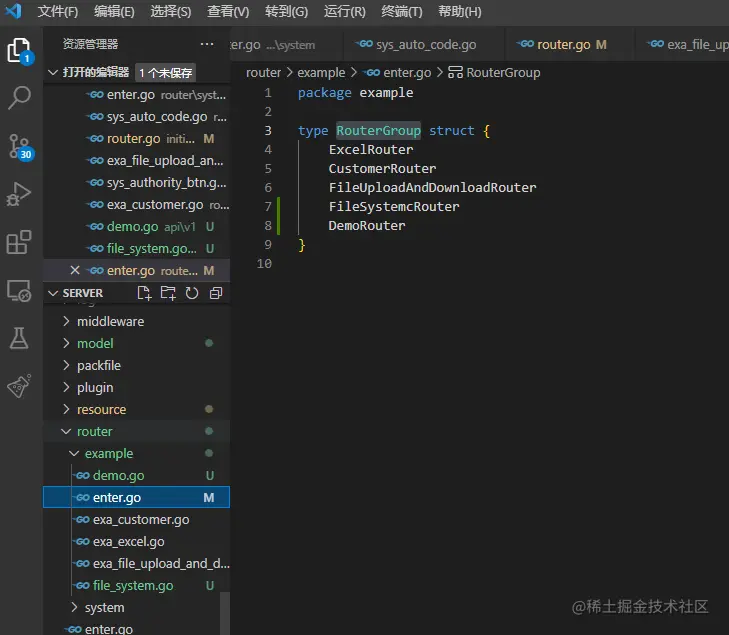Viewport: 729px width, 635px height.
Task: Open the Run and Debug view
Action: [19, 194]
